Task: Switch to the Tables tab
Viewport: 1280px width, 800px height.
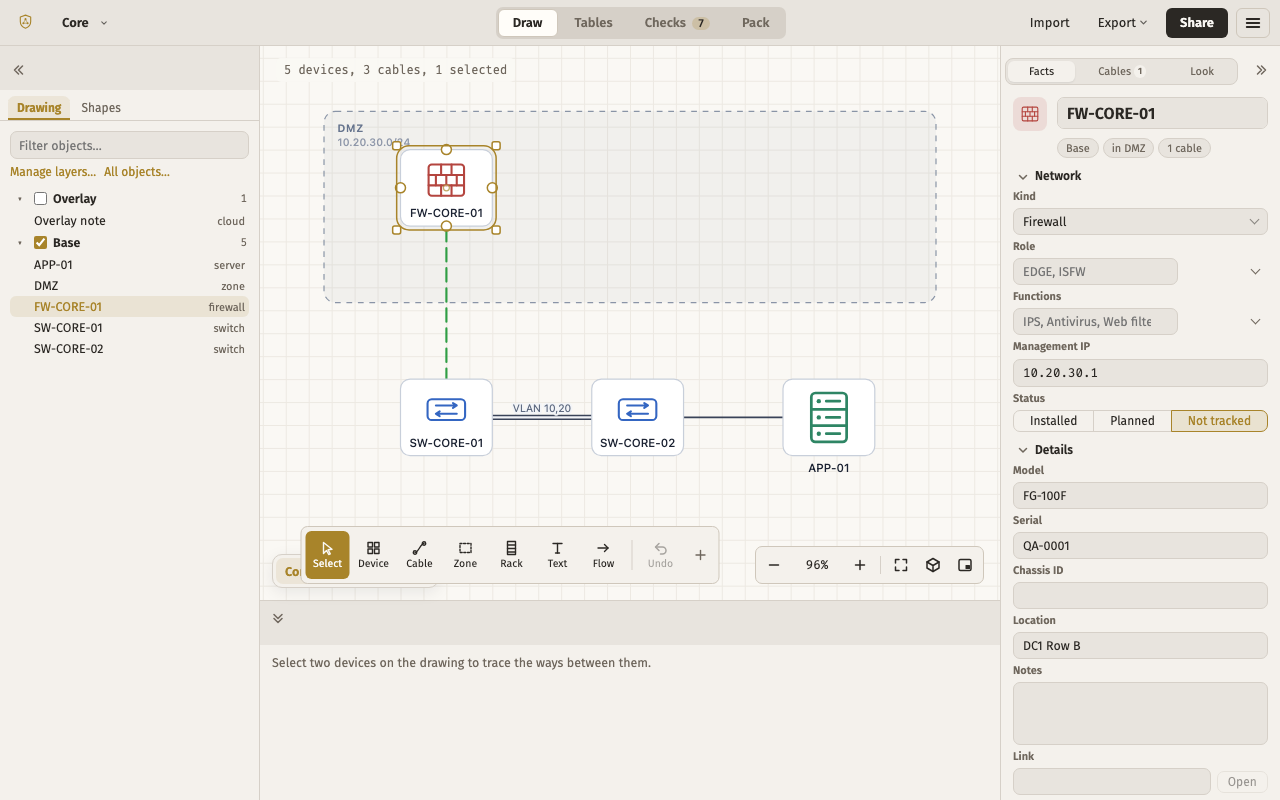Action: click(593, 23)
